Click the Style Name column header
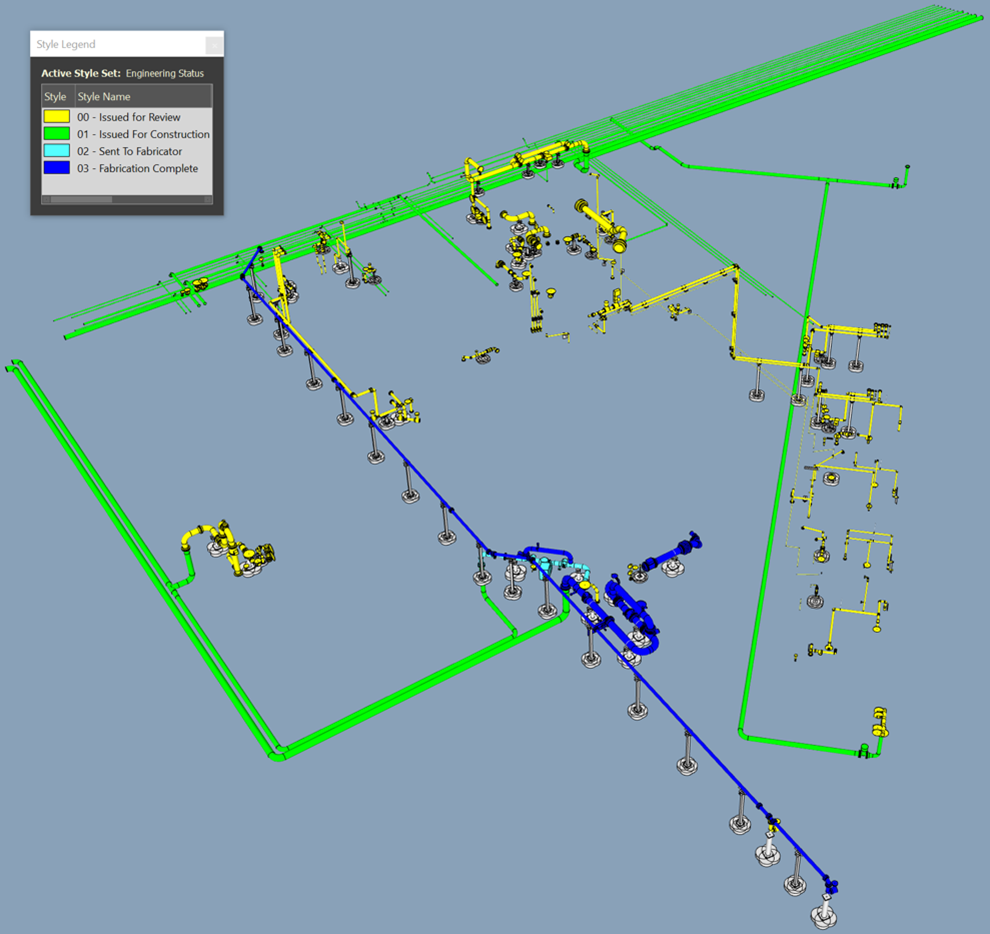The image size is (990, 934). (110, 96)
